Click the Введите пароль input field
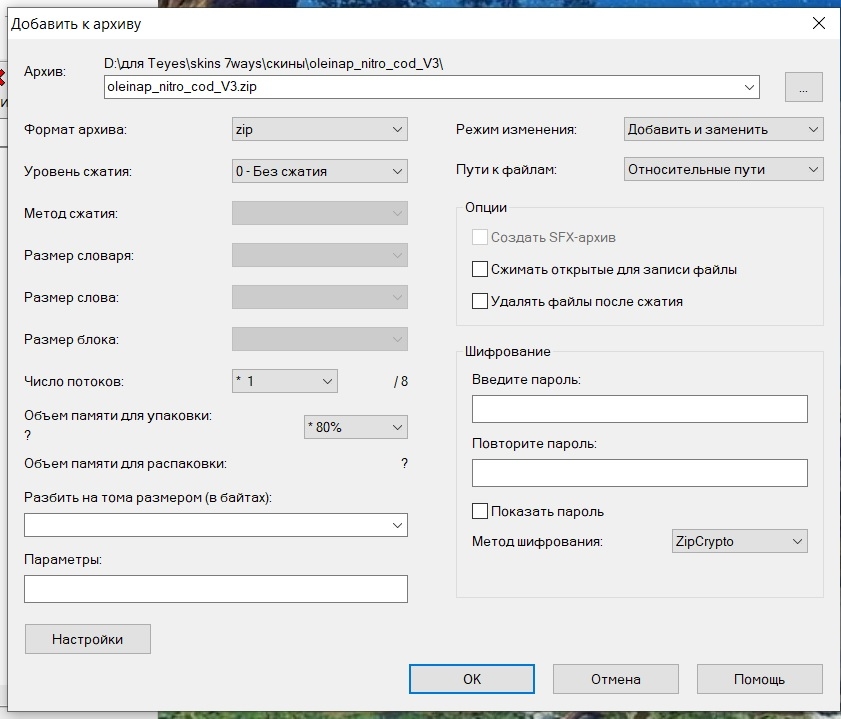Viewport: 841px width, 719px height. point(639,409)
